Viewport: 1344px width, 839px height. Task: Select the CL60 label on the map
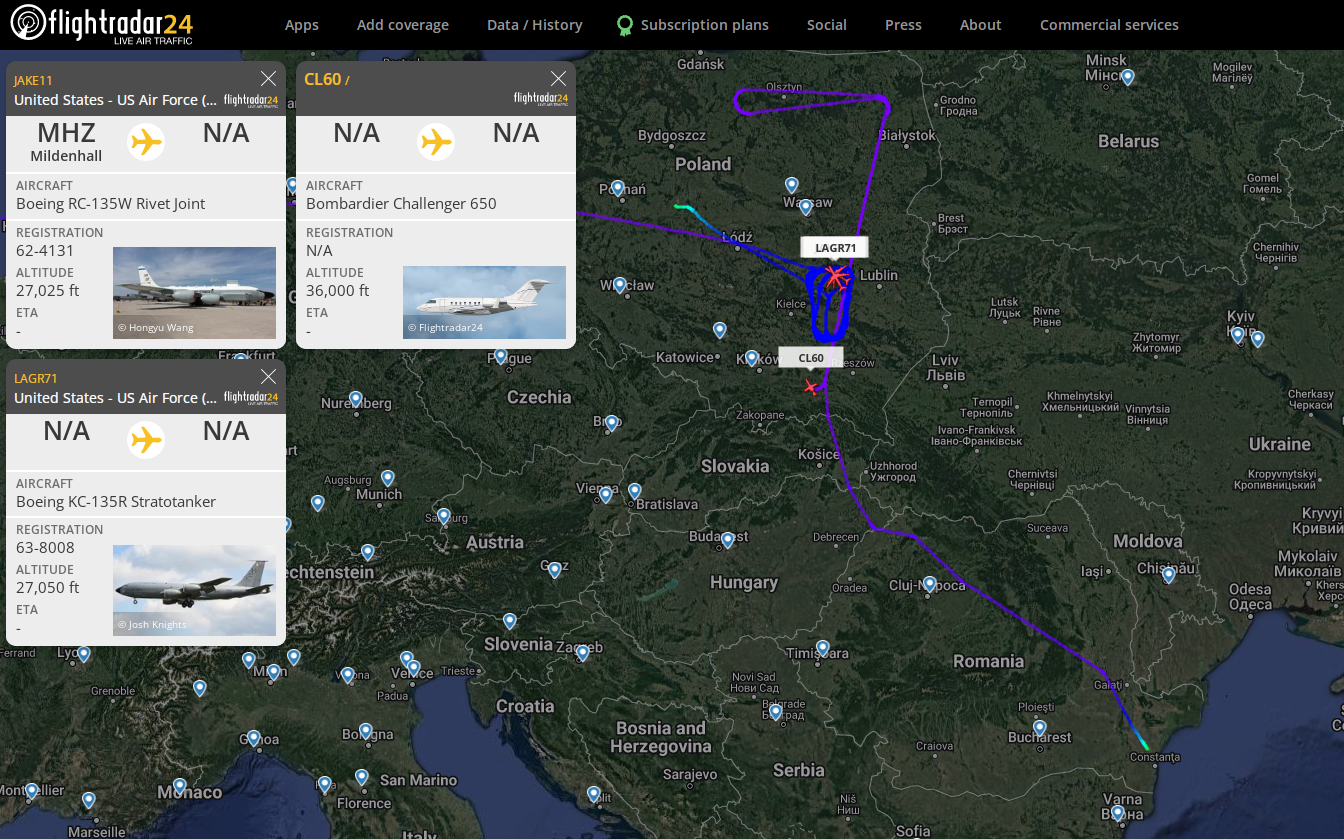pyautogui.click(x=811, y=358)
